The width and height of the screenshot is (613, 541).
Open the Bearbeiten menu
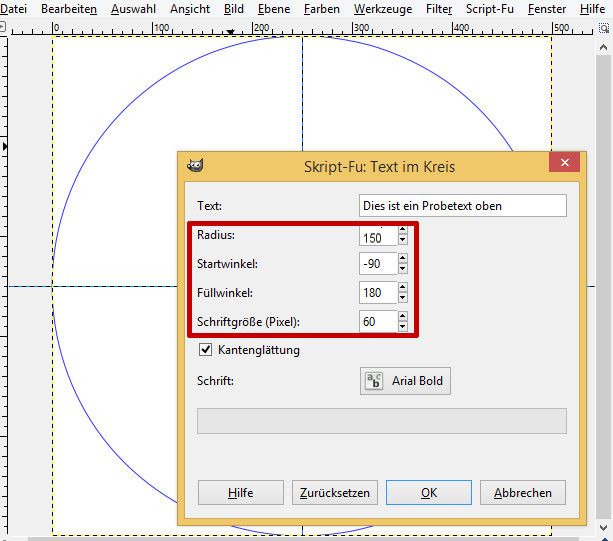pos(69,9)
